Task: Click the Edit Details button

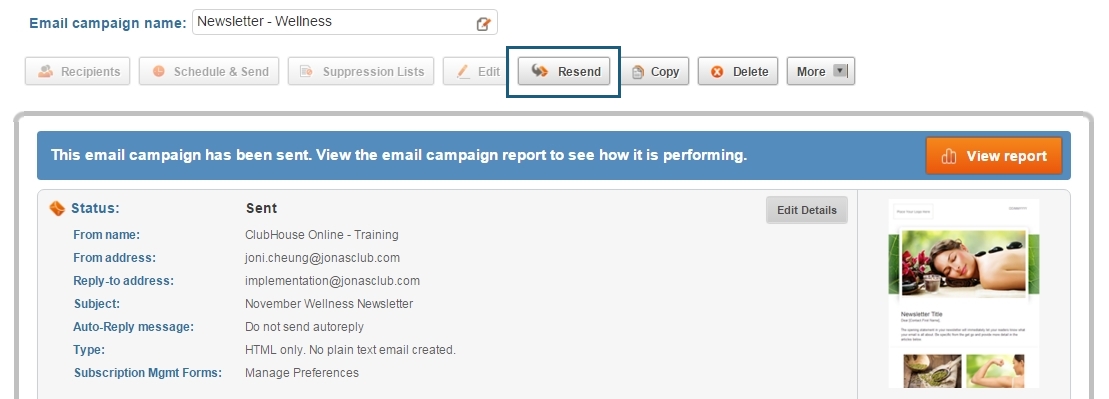Action: pyautogui.click(x=806, y=210)
